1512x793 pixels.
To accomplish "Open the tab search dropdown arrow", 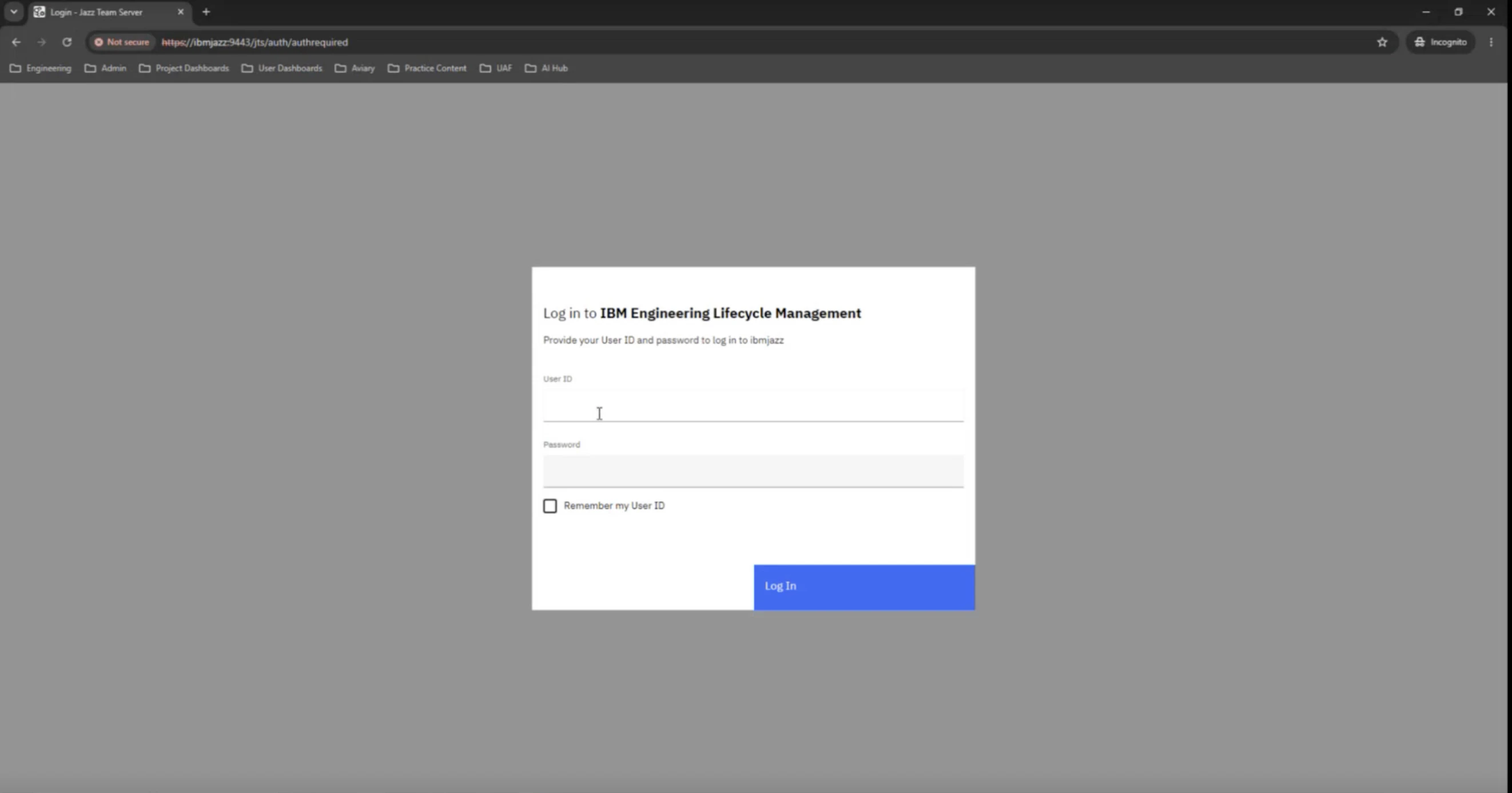I will tap(14, 12).
